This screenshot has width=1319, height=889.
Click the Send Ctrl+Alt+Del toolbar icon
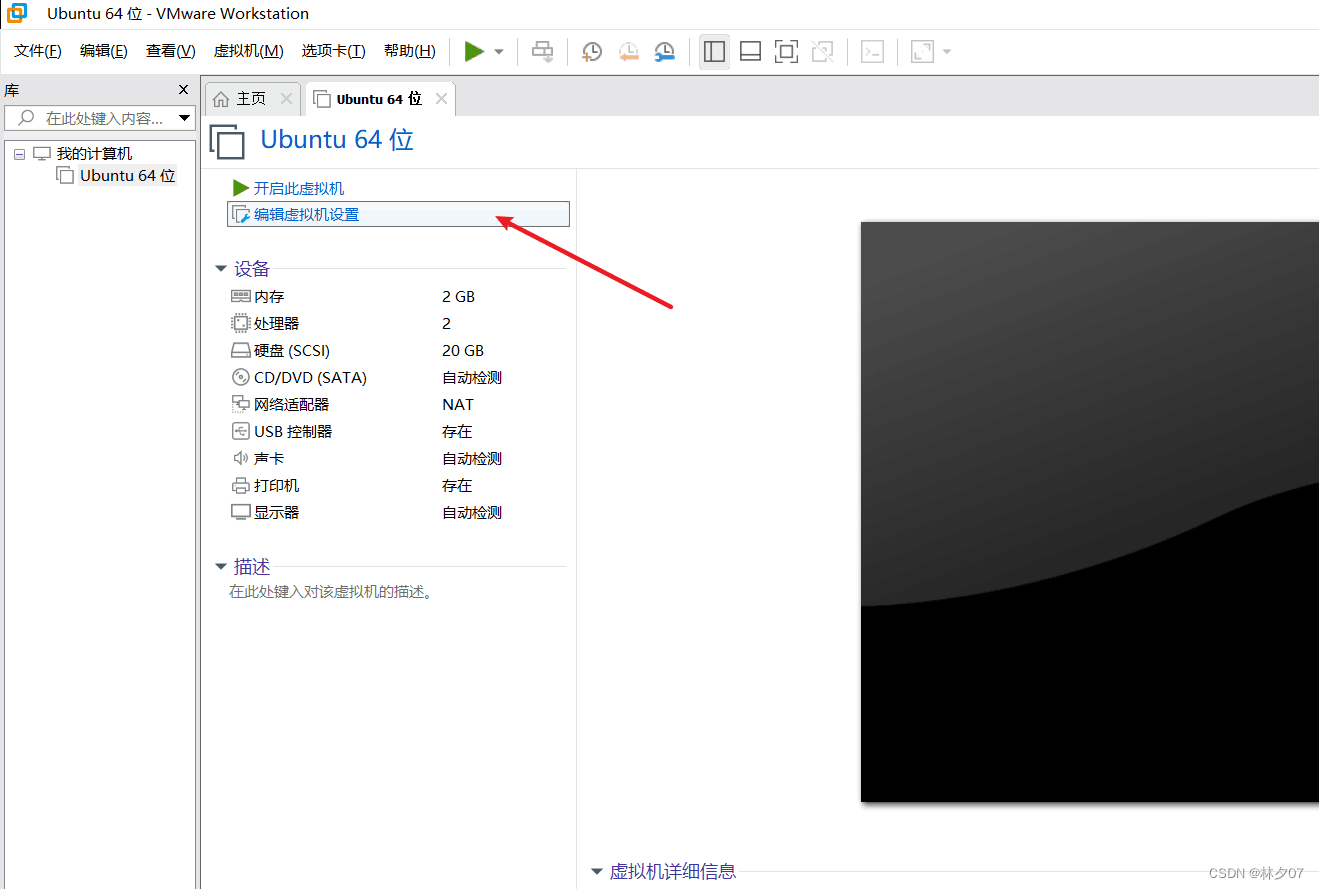pyautogui.click(x=542, y=51)
